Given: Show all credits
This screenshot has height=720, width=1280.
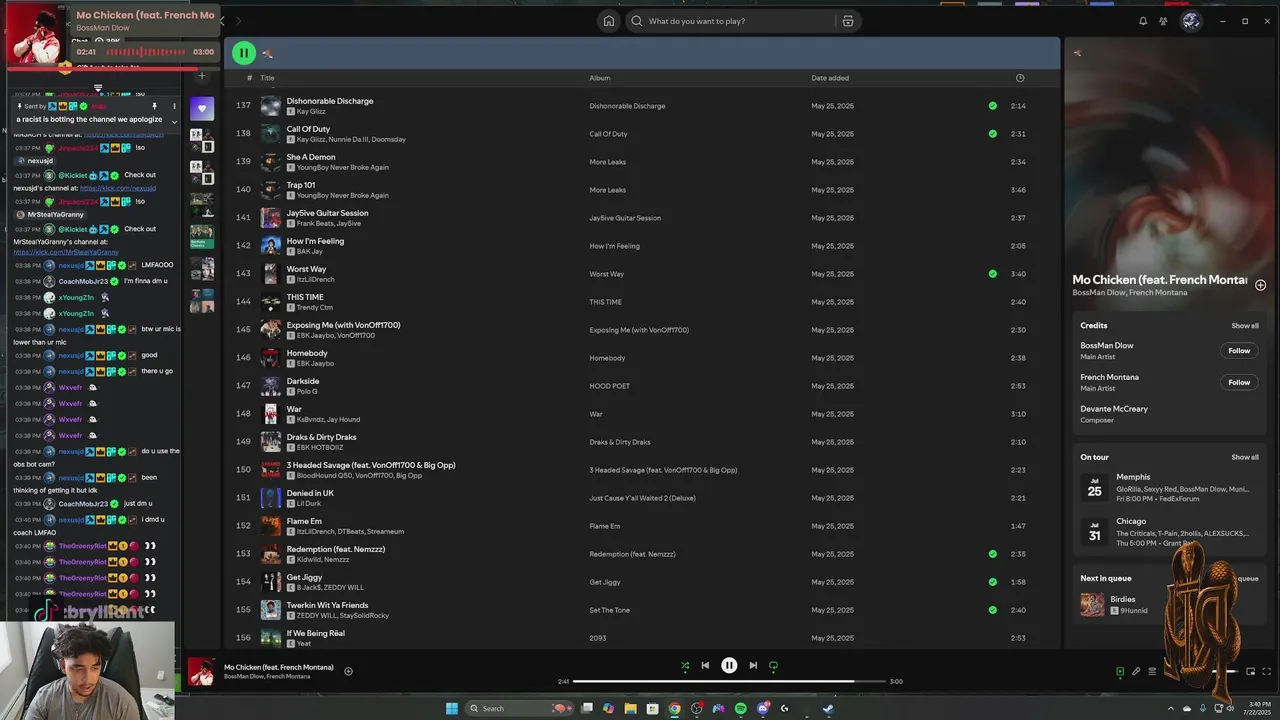Looking at the screenshot, I should (x=1245, y=326).
